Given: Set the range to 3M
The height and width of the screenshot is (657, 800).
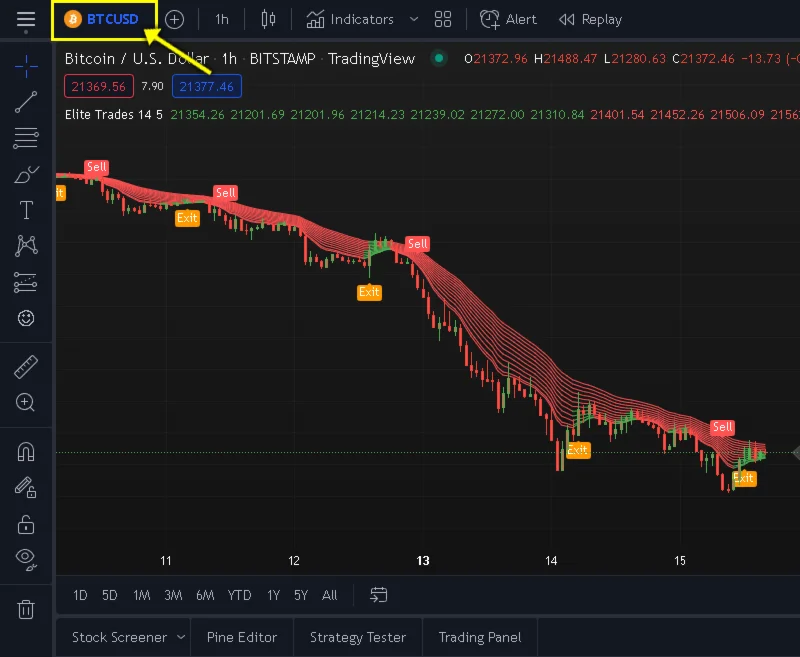Looking at the screenshot, I should (x=173, y=595).
